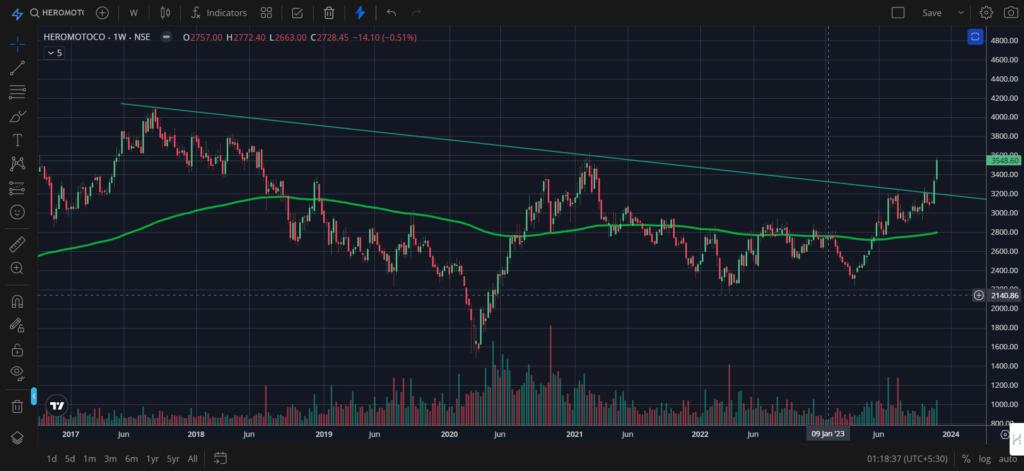Toggle magnet mode in left toolbar

pyautogui.click(x=18, y=302)
